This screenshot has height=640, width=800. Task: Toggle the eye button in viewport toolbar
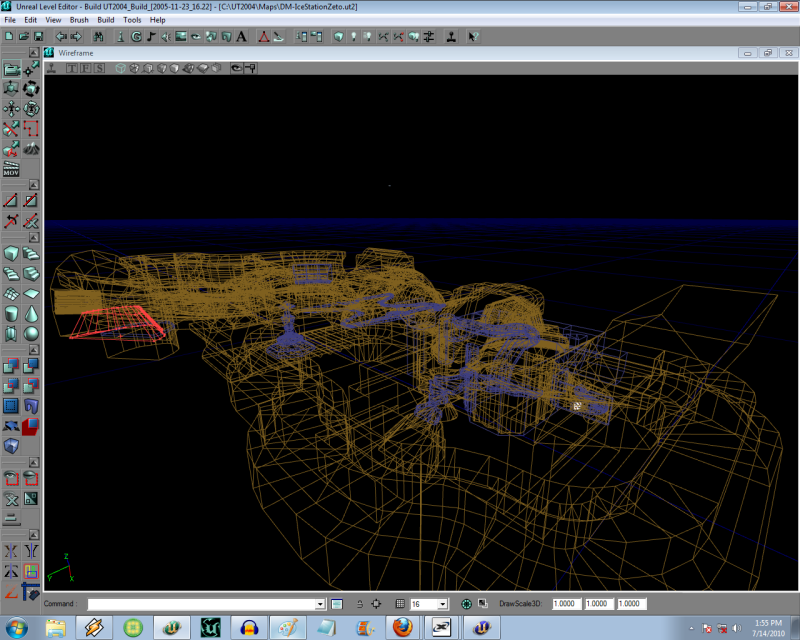(x=236, y=68)
